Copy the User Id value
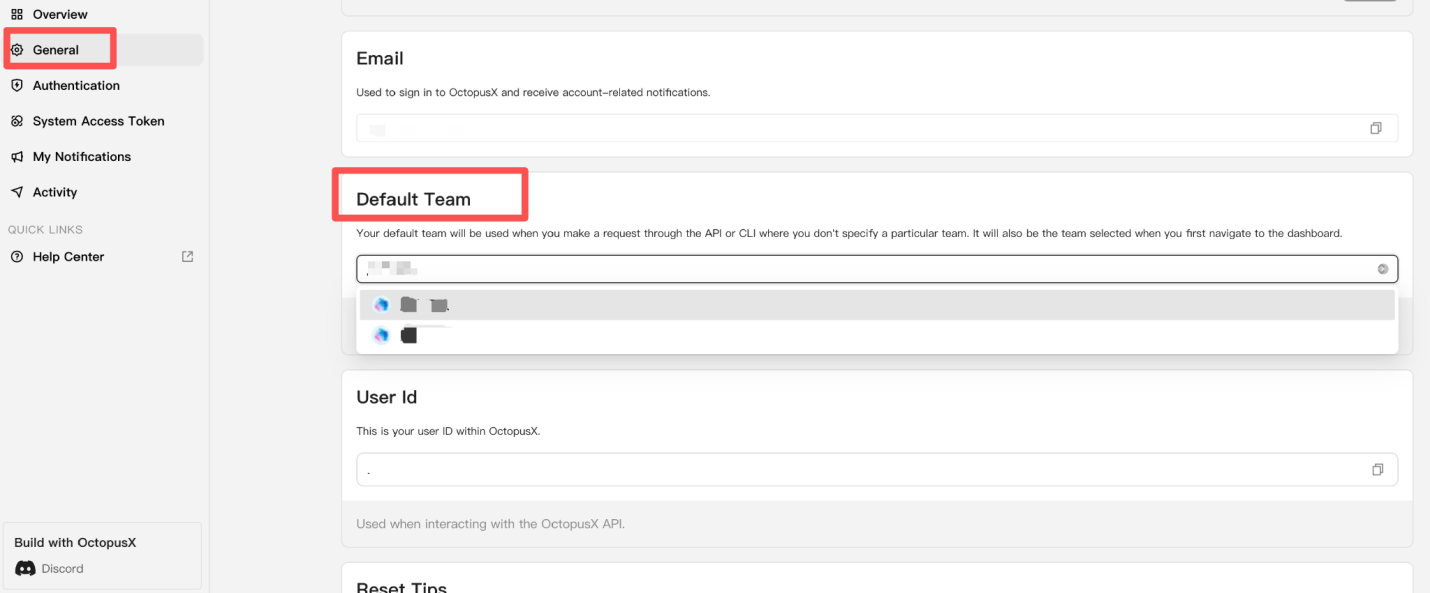1430x593 pixels. pos(1377,470)
